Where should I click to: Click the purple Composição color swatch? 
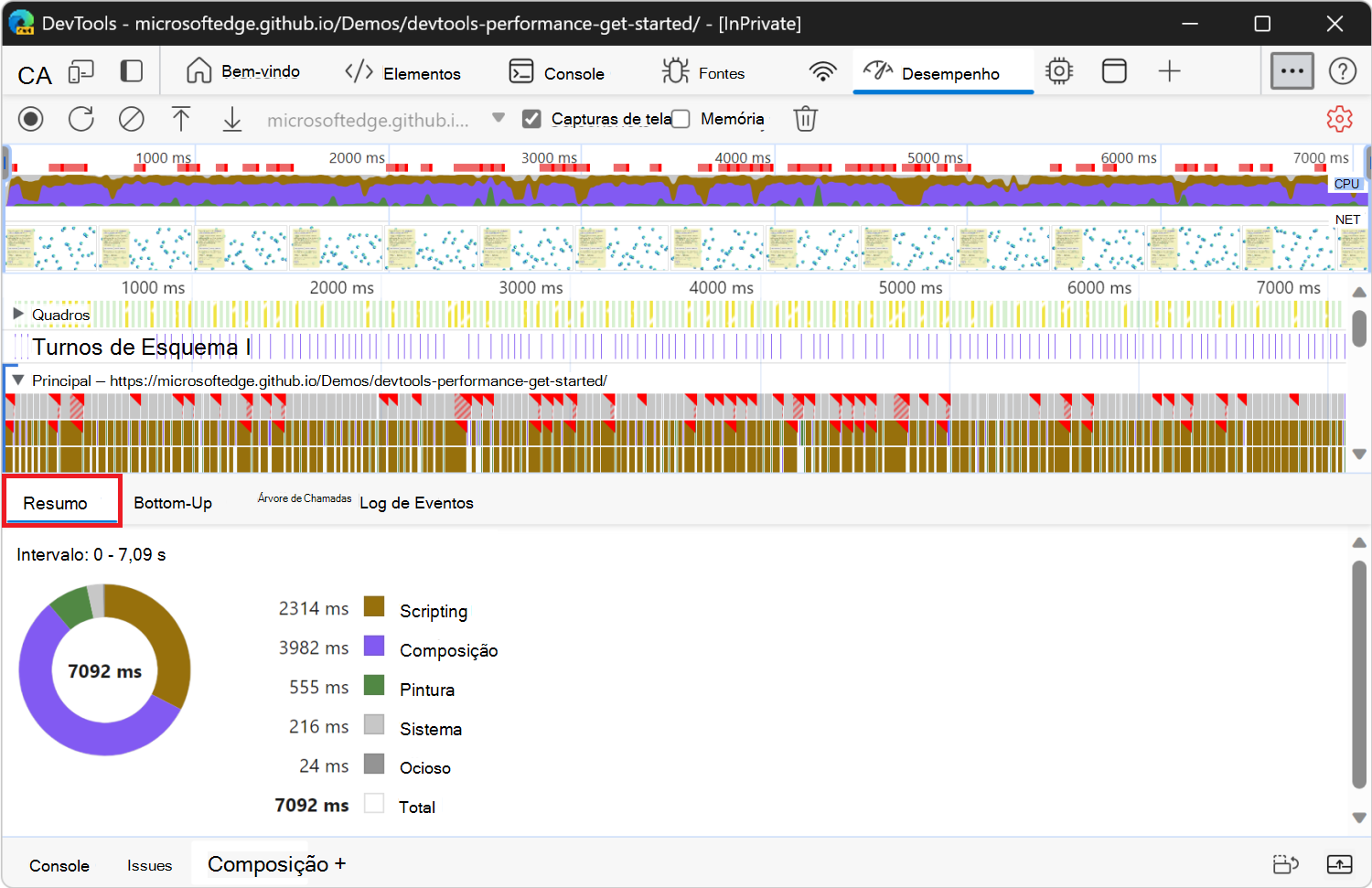(x=374, y=646)
